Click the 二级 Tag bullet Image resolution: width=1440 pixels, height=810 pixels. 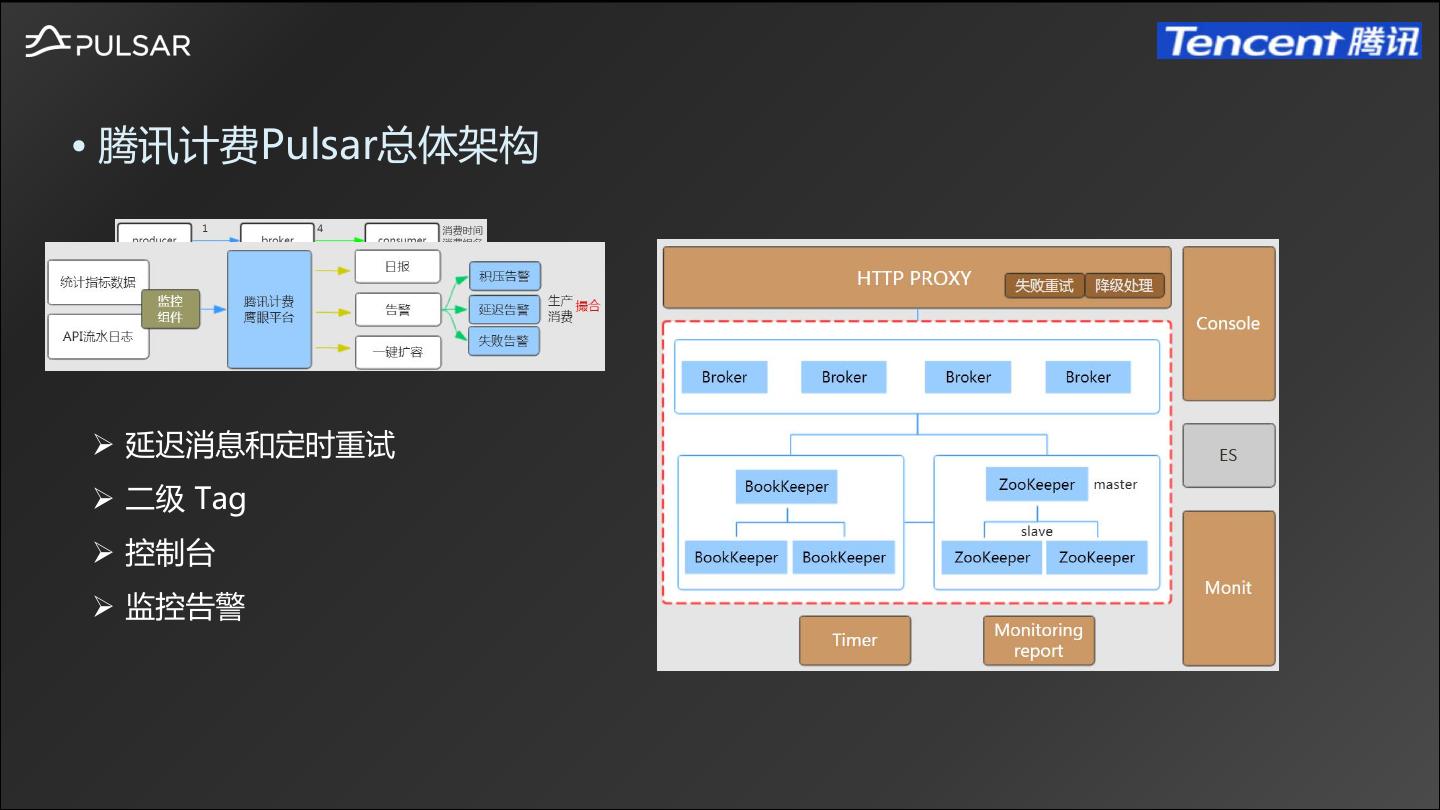[185, 499]
